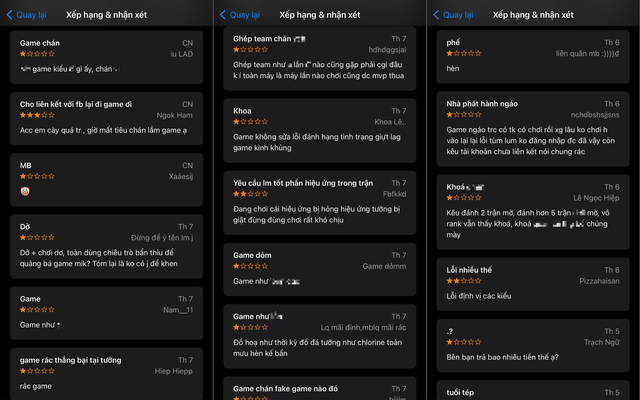Click the star rating of the 'Lỗi nhiều thể' review

tap(463, 282)
